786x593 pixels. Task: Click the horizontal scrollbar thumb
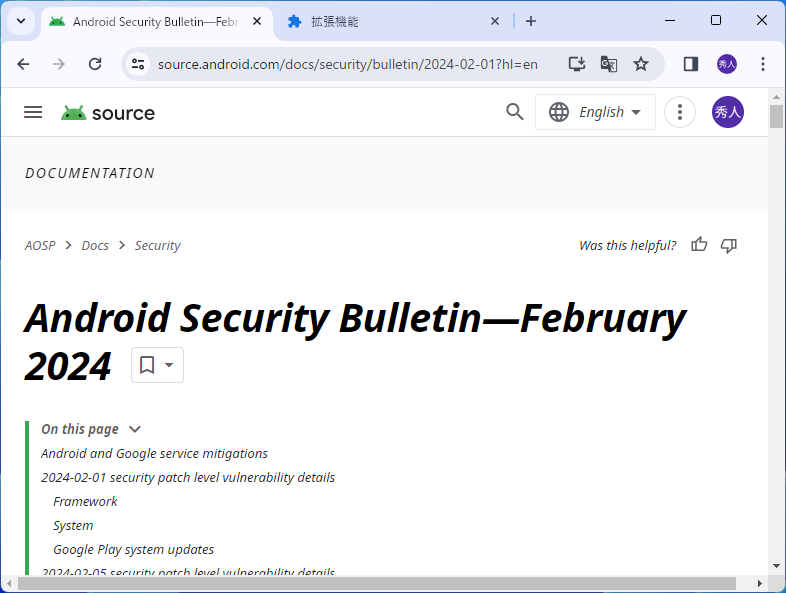tap(377, 583)
